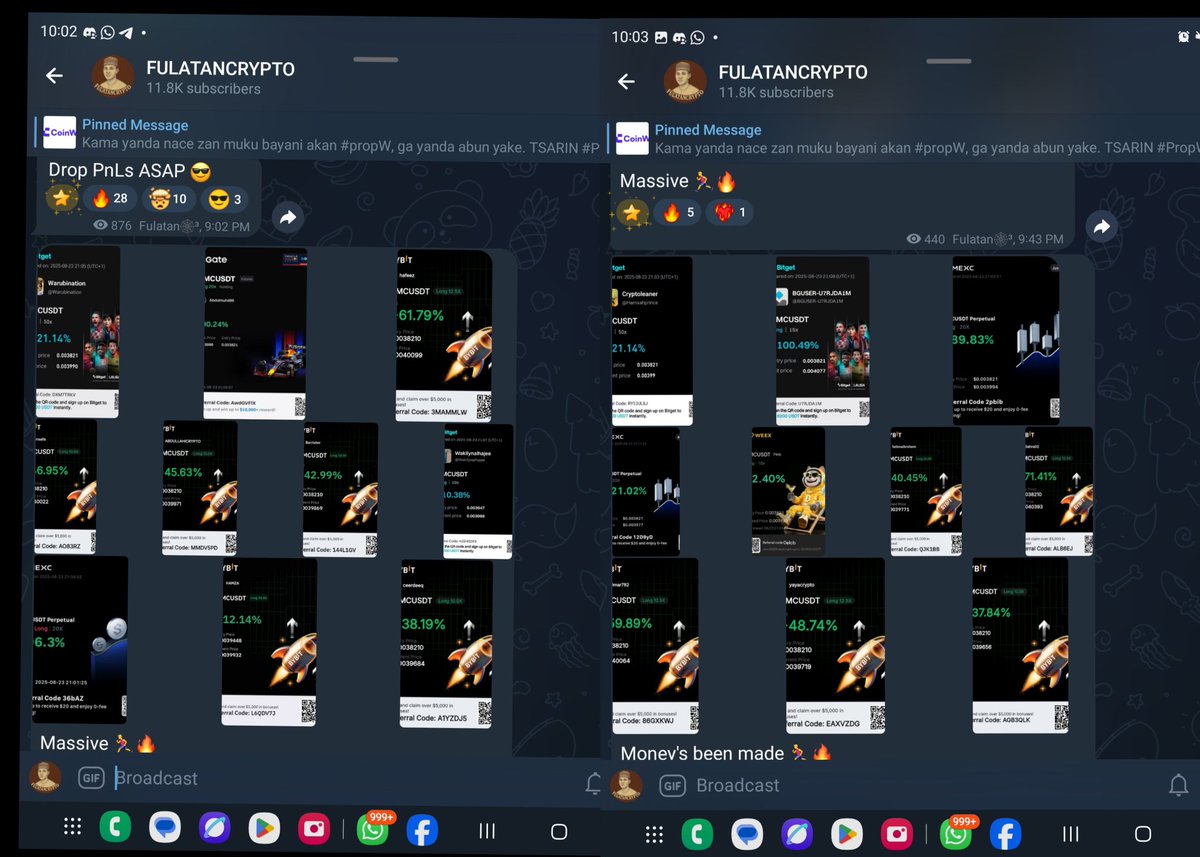Screen dimensions: 1200x857
Task: Open the 37.84% Bybit PnL image
Action: tap(1020, 646)
